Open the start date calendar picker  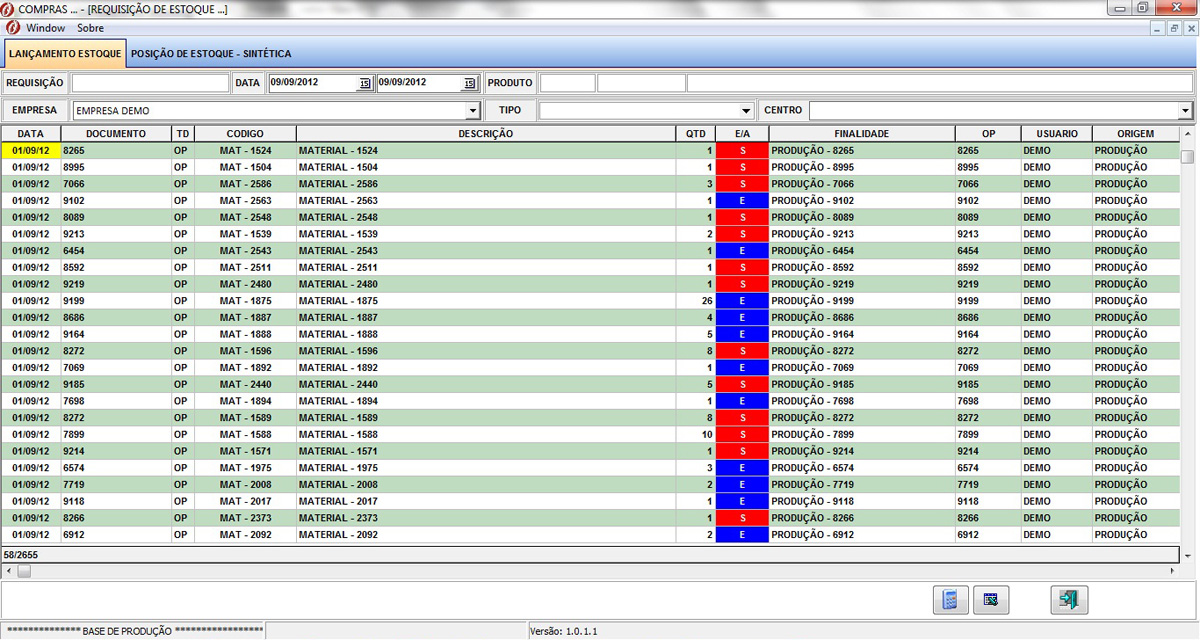[365, 83]
